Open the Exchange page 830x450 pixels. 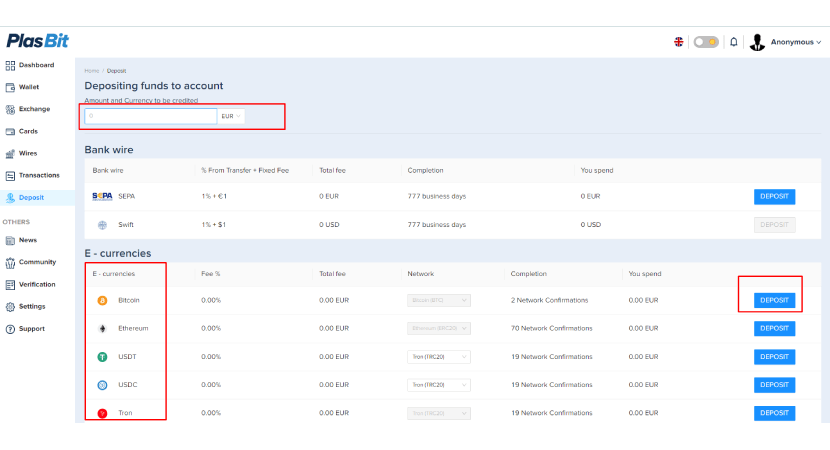point(34,109)
